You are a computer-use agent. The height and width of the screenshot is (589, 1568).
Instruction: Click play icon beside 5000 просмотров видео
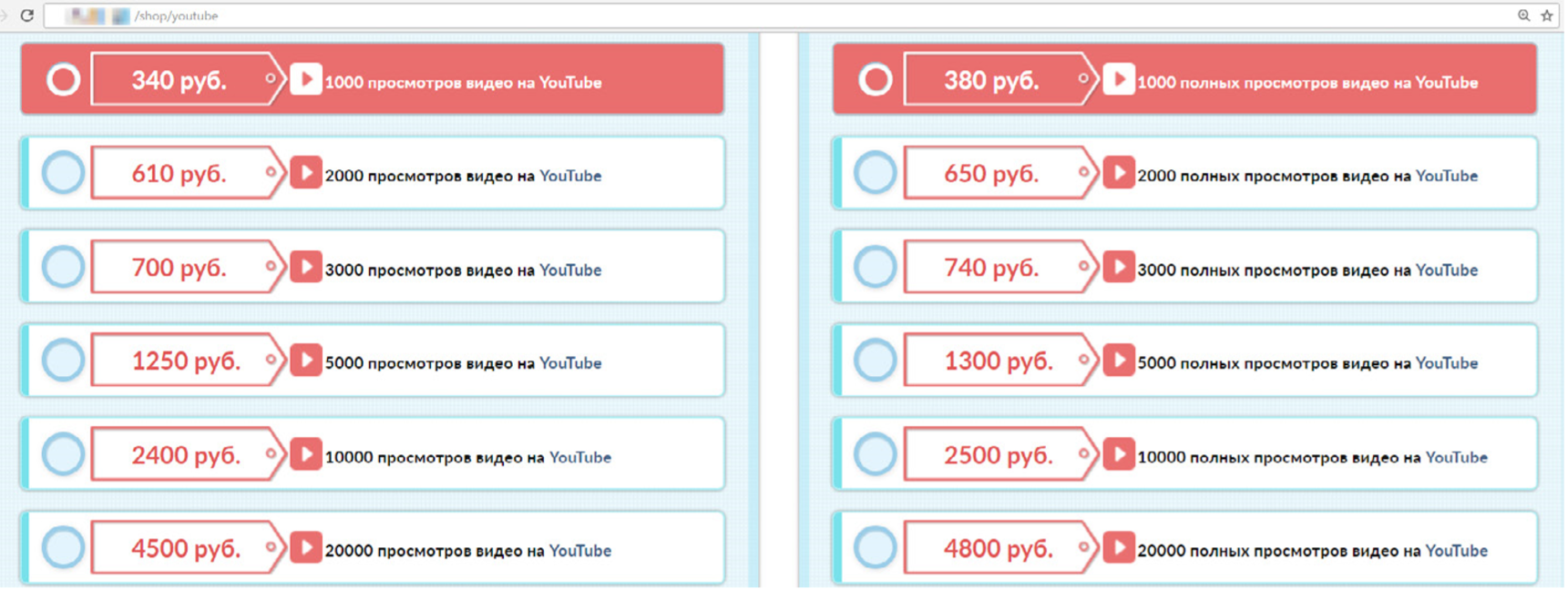(x=306, y=361)
